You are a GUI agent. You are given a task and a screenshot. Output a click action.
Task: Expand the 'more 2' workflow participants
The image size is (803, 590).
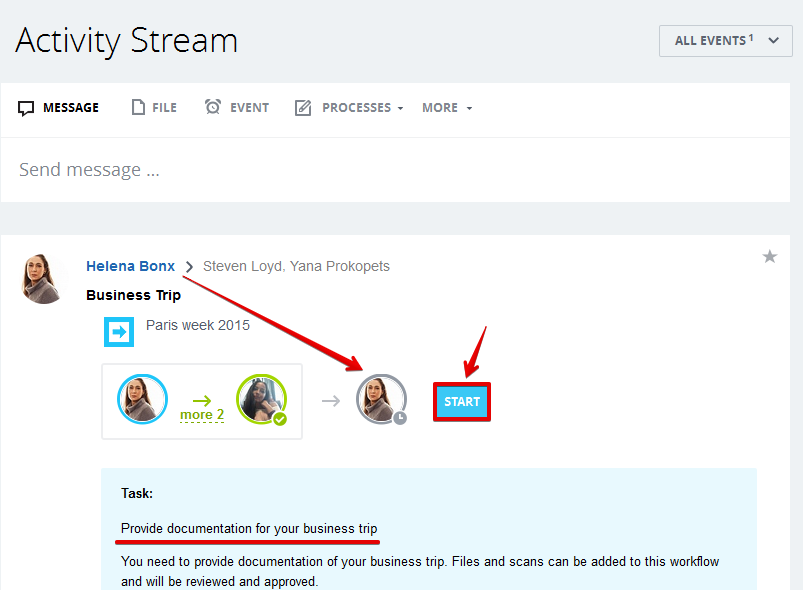pos(202,414)
